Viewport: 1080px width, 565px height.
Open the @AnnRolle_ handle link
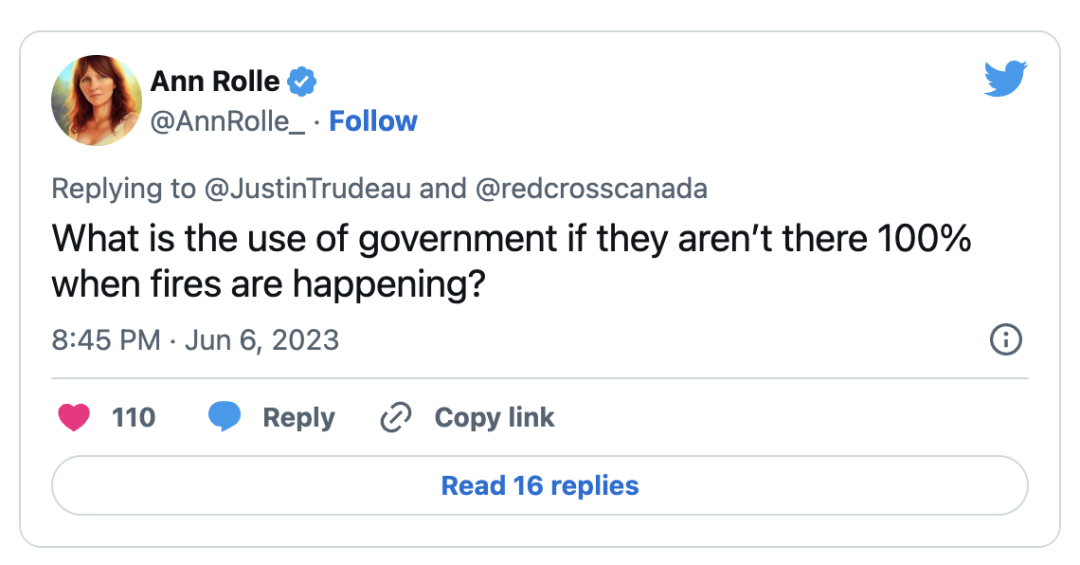click(226, 121)
